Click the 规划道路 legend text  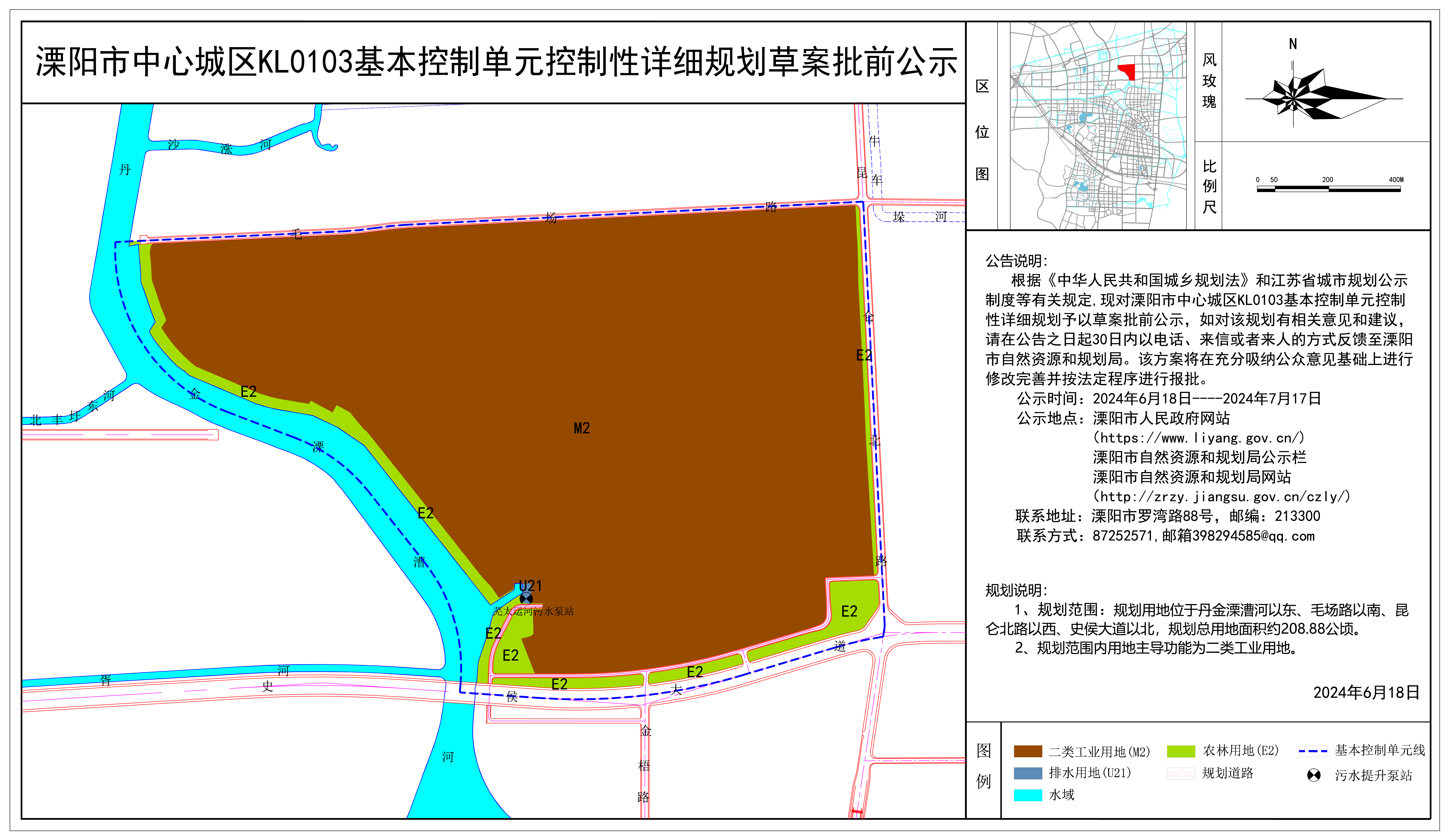click(1228, 773)
